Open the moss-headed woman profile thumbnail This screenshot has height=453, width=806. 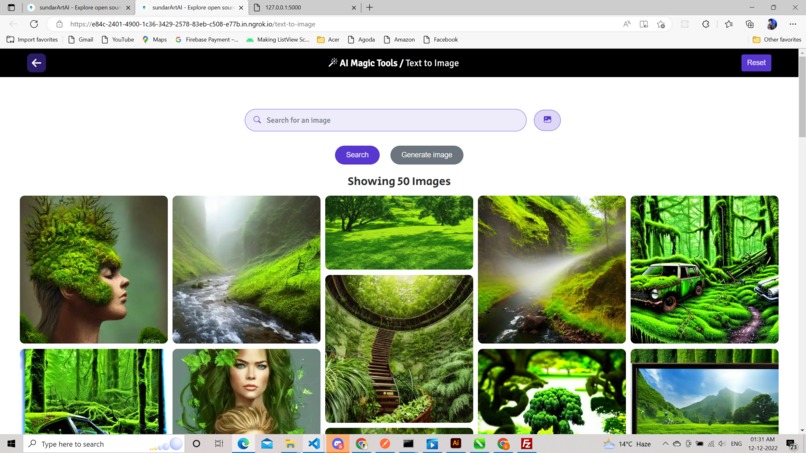[x=94, y=269]
